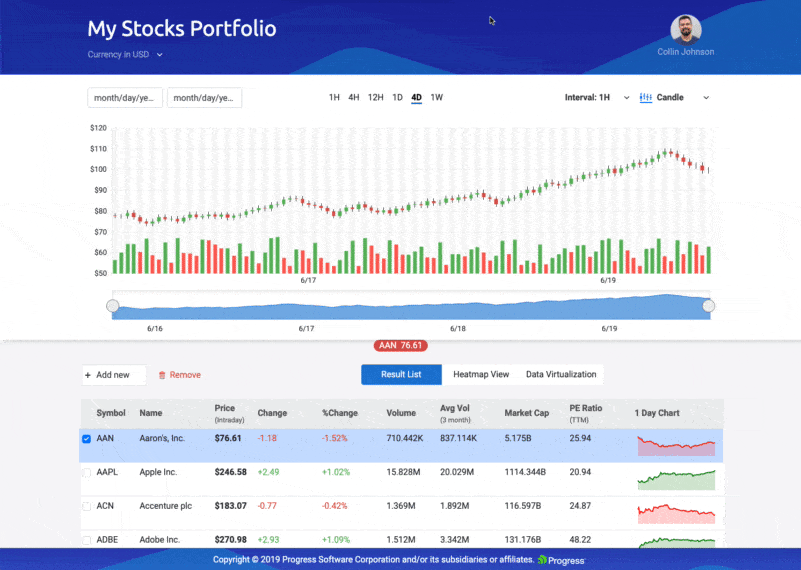
Task: Select the 4H time range
Action: click(x=354, y=98)
